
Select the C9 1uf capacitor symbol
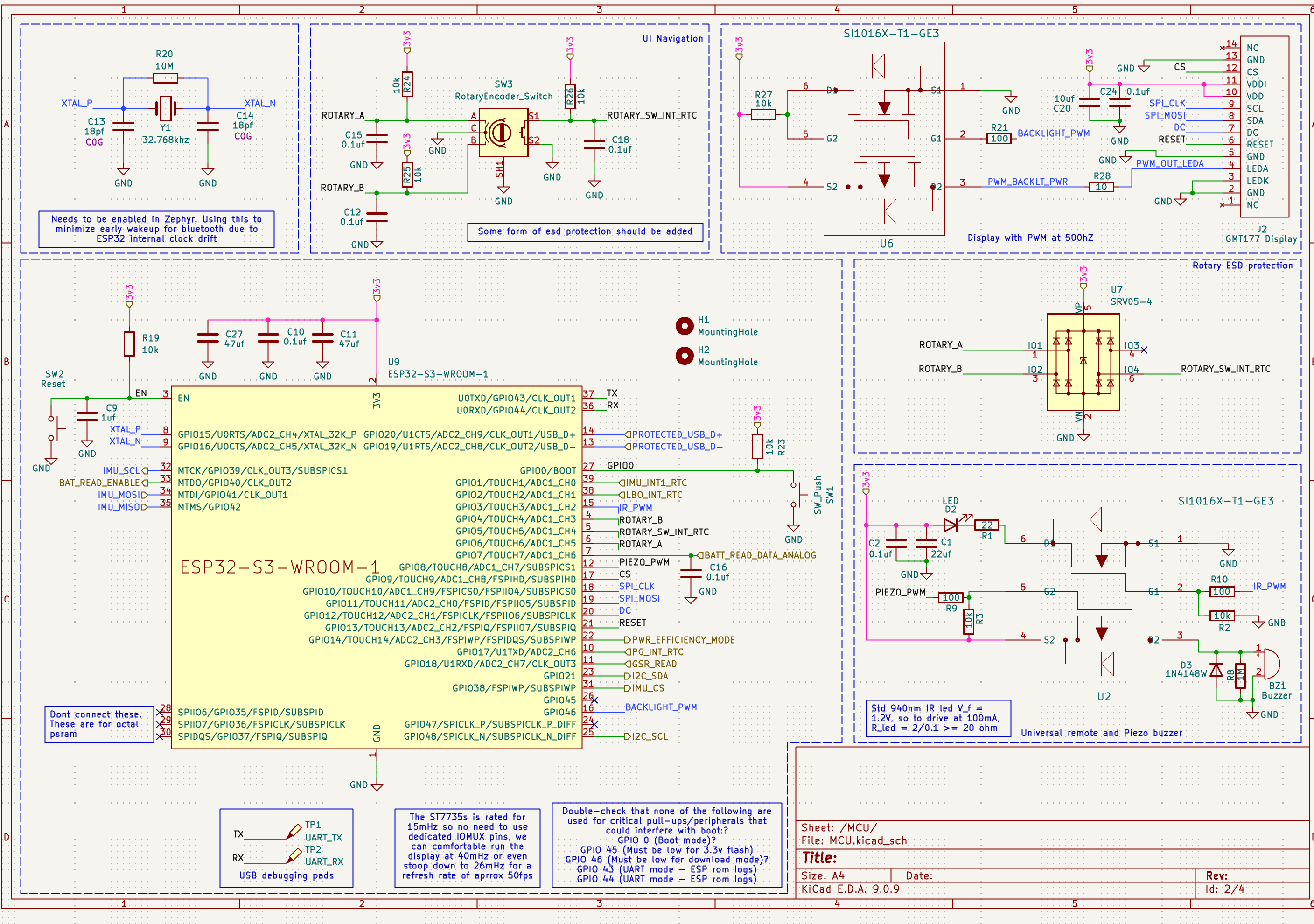click(87, 416)
